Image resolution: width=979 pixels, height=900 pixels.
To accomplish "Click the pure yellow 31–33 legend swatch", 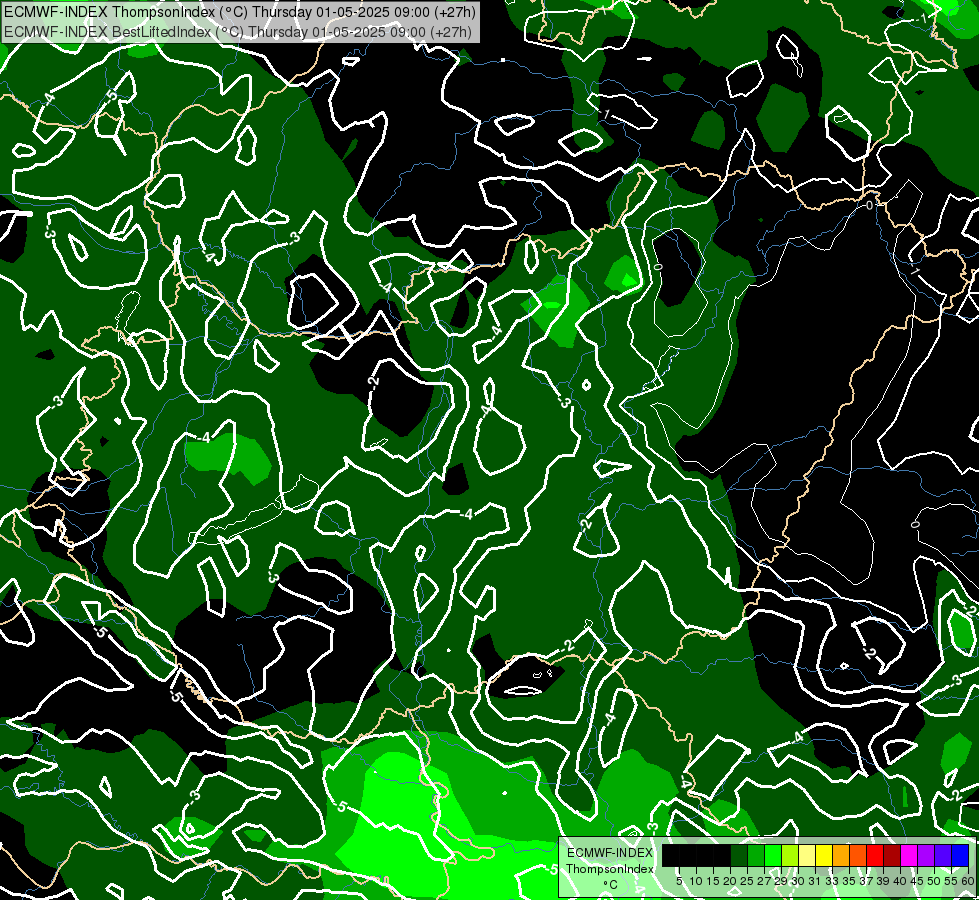I will (x=824, y=856).
